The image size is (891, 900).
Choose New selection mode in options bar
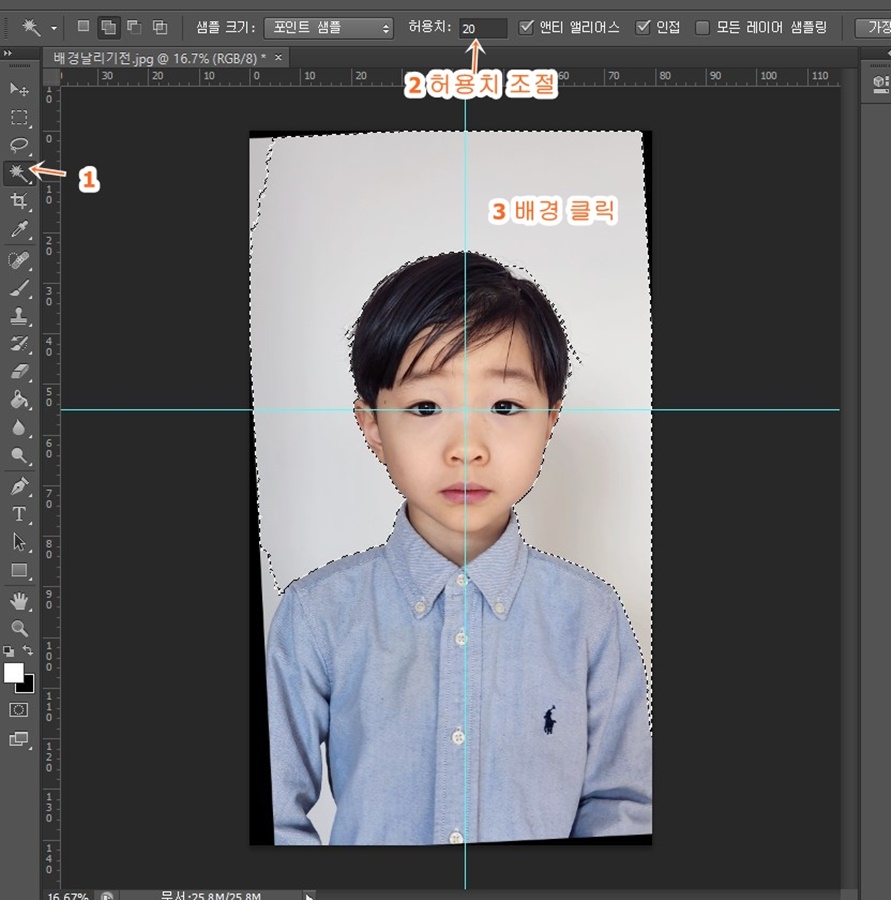tap(83, 26)
